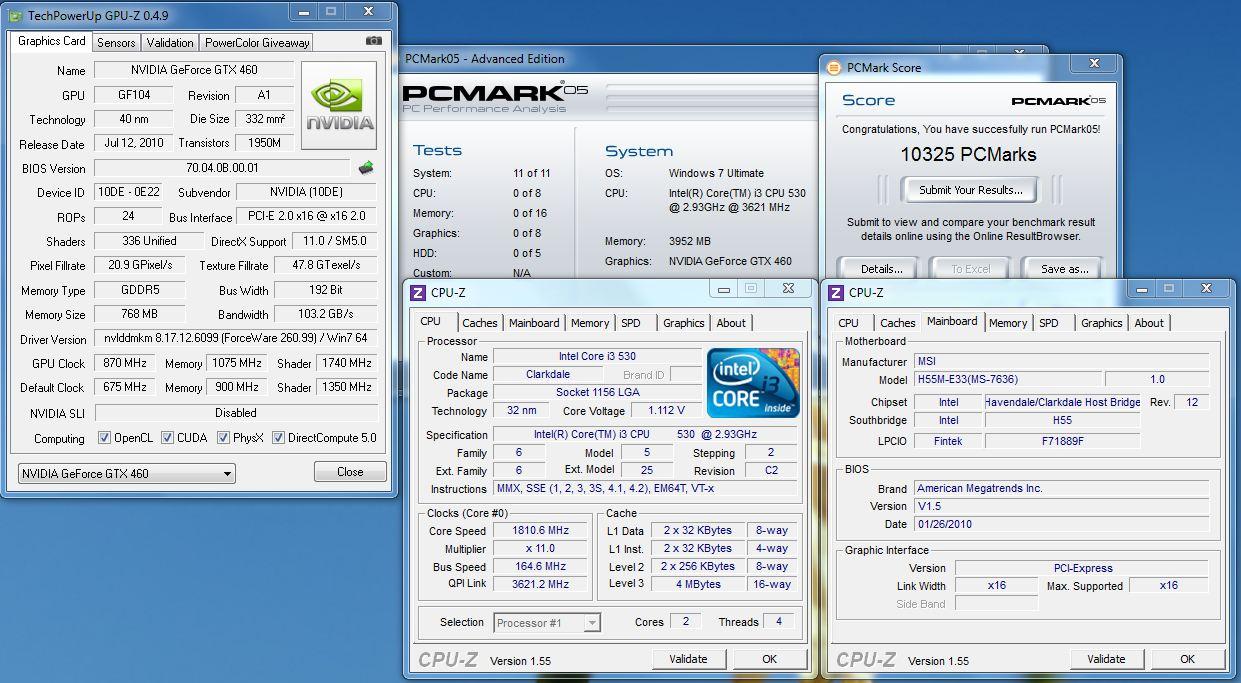Click the GPU Name field in GPU-Z
The image size is (1241, 683).
[193, 70]
